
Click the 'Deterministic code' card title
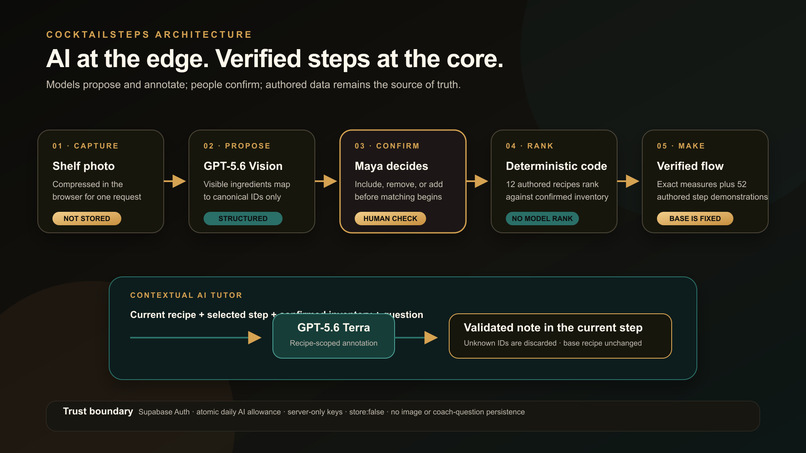pos(556,166)
